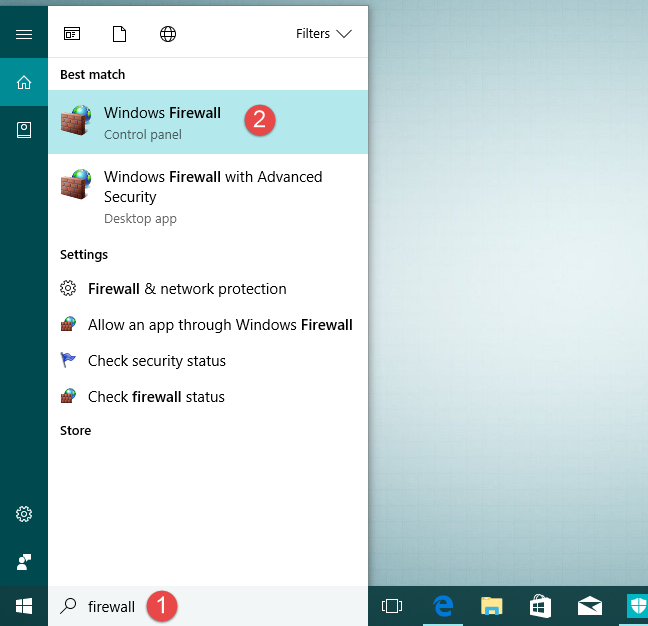
Task: Click the Windows Start button
Action: [x=24, y=606]
